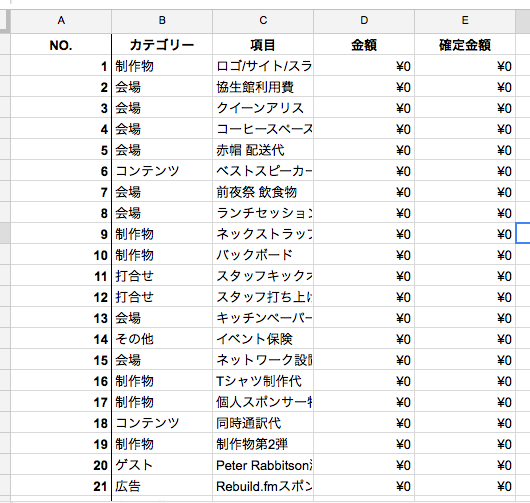Select the 協生館利用費 cell

(263, 87)
